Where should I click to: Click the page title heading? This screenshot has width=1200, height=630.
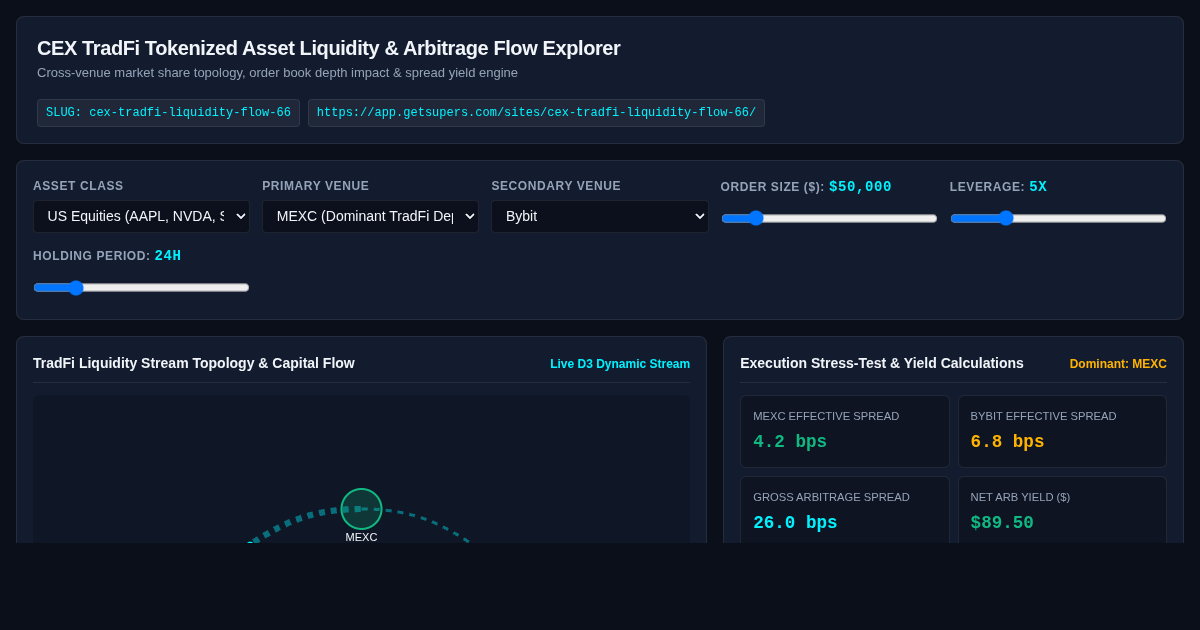pyautogui.click(x=329, y=48)
